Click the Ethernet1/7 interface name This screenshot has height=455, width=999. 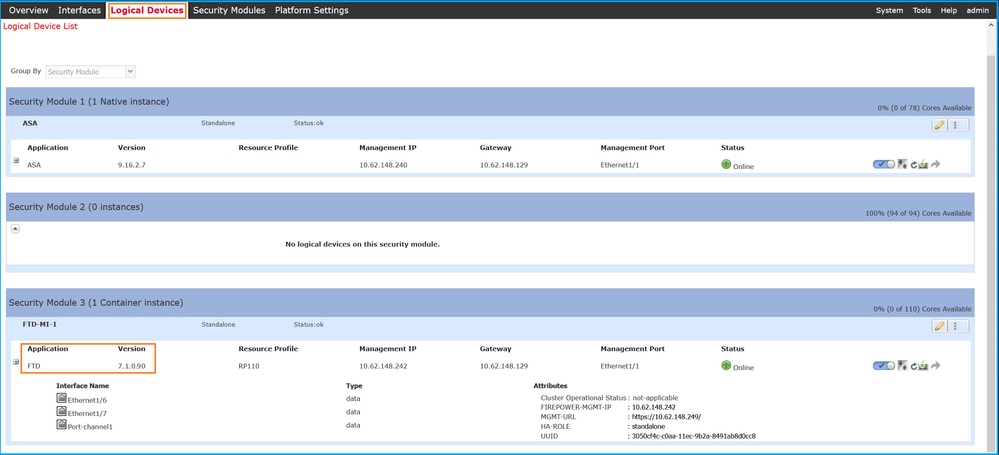pyautogui.click(x=85, y=413)
